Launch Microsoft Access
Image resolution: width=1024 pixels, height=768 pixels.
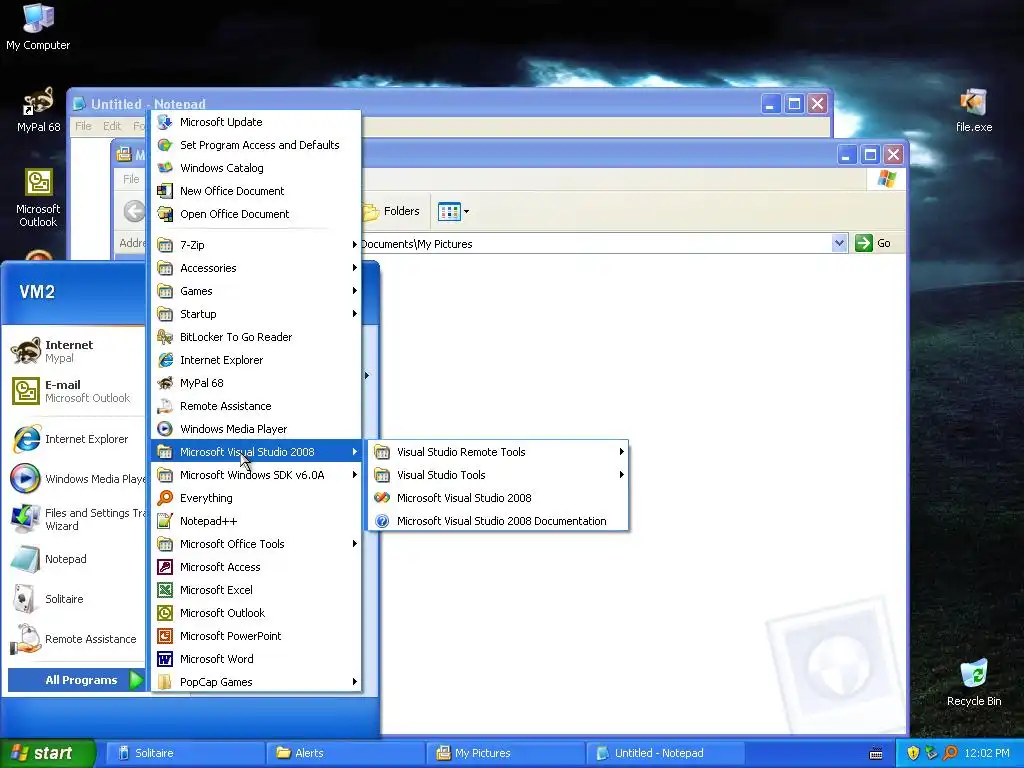click(x=256, y=567)
